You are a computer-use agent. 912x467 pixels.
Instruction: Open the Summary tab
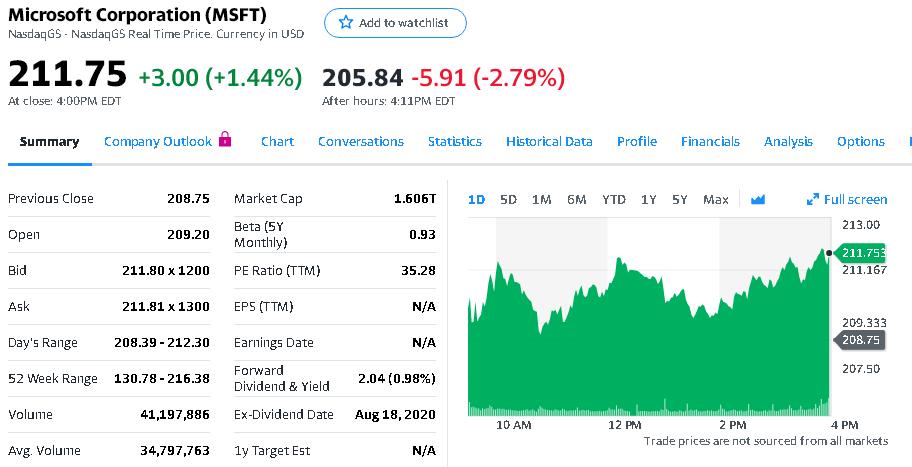(49, 141)
